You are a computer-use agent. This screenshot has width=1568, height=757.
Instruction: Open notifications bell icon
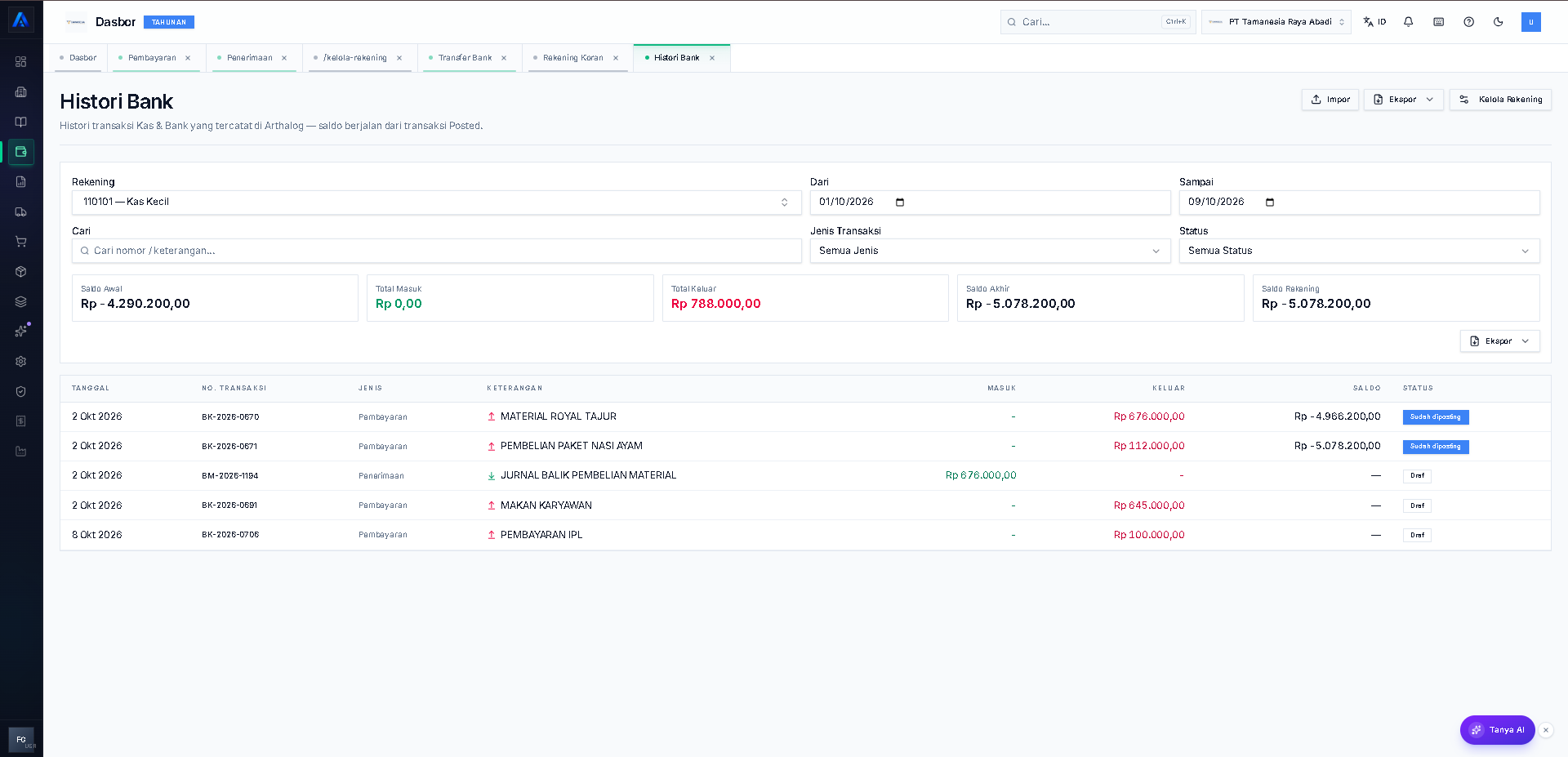coord(1409,22)
